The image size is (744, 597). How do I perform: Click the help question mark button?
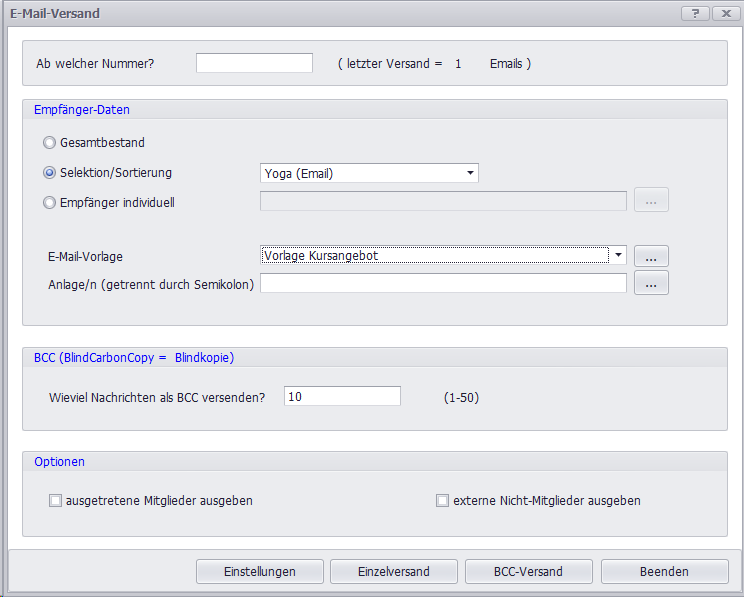(694, 13)
